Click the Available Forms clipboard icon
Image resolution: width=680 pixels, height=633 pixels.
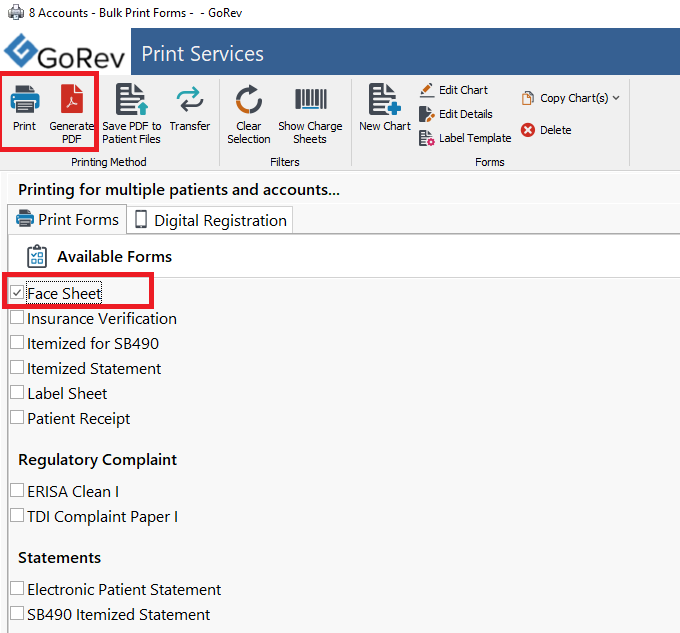tap(37, 256)
